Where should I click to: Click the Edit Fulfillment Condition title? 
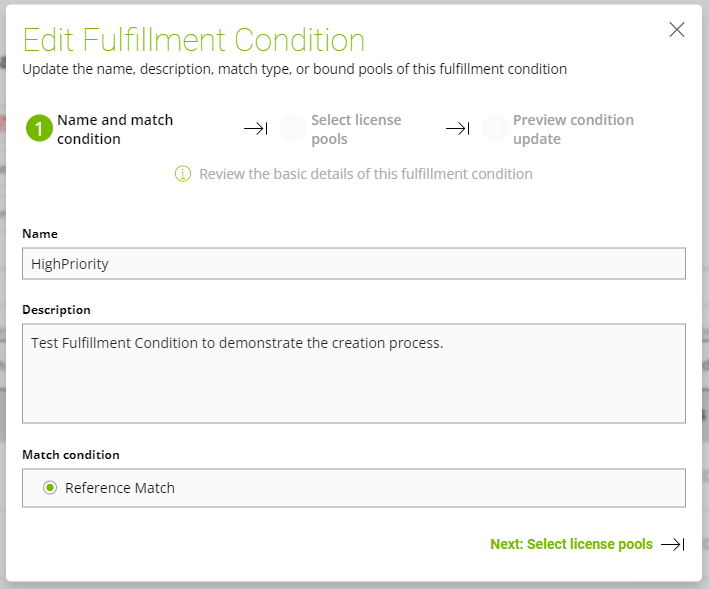pos(193,40)
